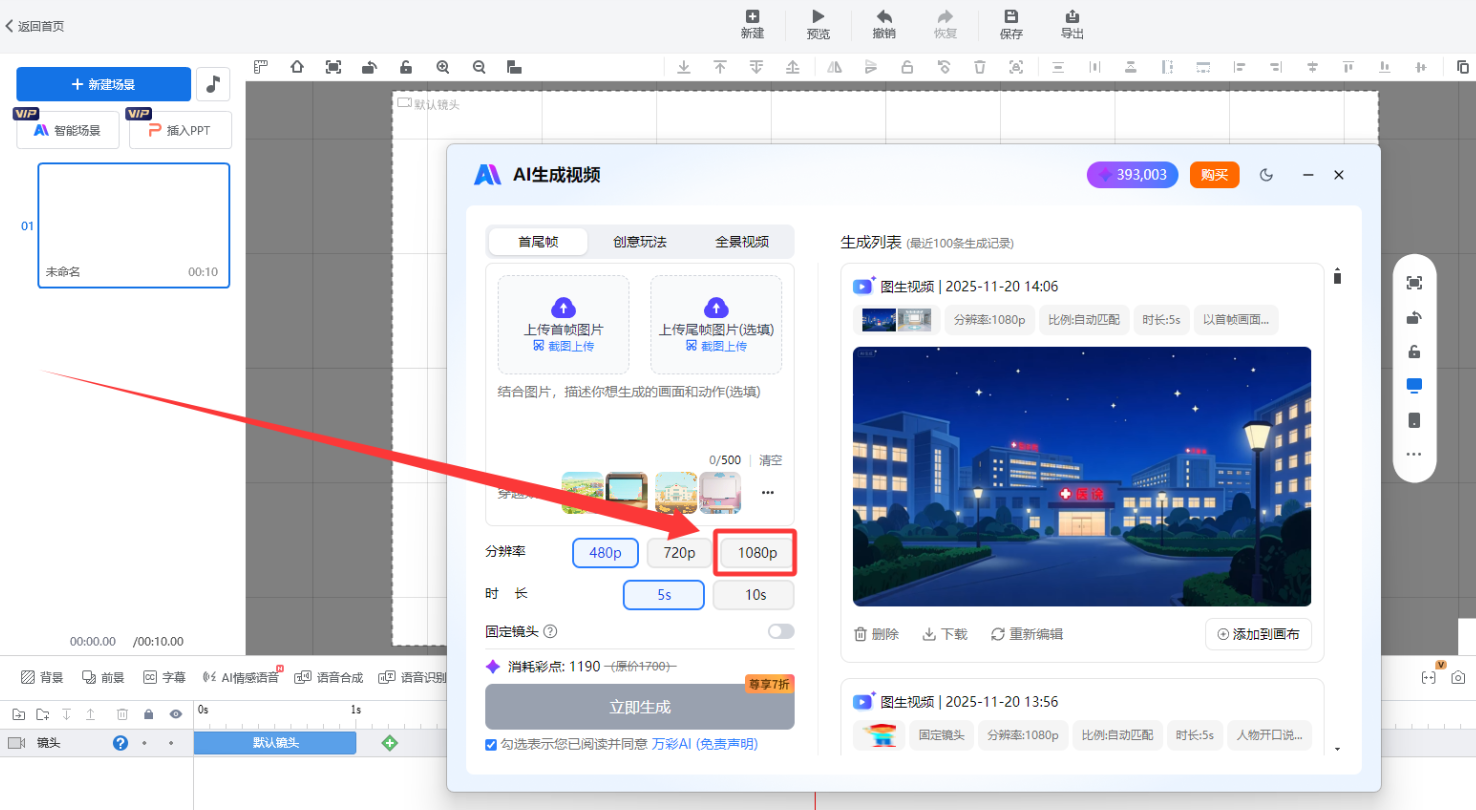1476x810 pixels.
Task: Switch to the 创意玩法 tab
Action: pyautogui.click(x=640, y=242)
